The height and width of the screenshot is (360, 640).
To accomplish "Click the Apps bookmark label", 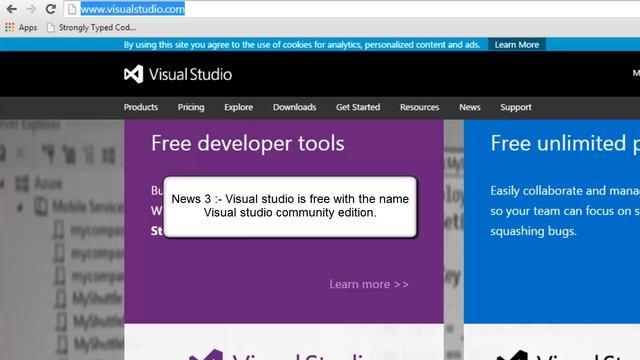I will 28,28.
